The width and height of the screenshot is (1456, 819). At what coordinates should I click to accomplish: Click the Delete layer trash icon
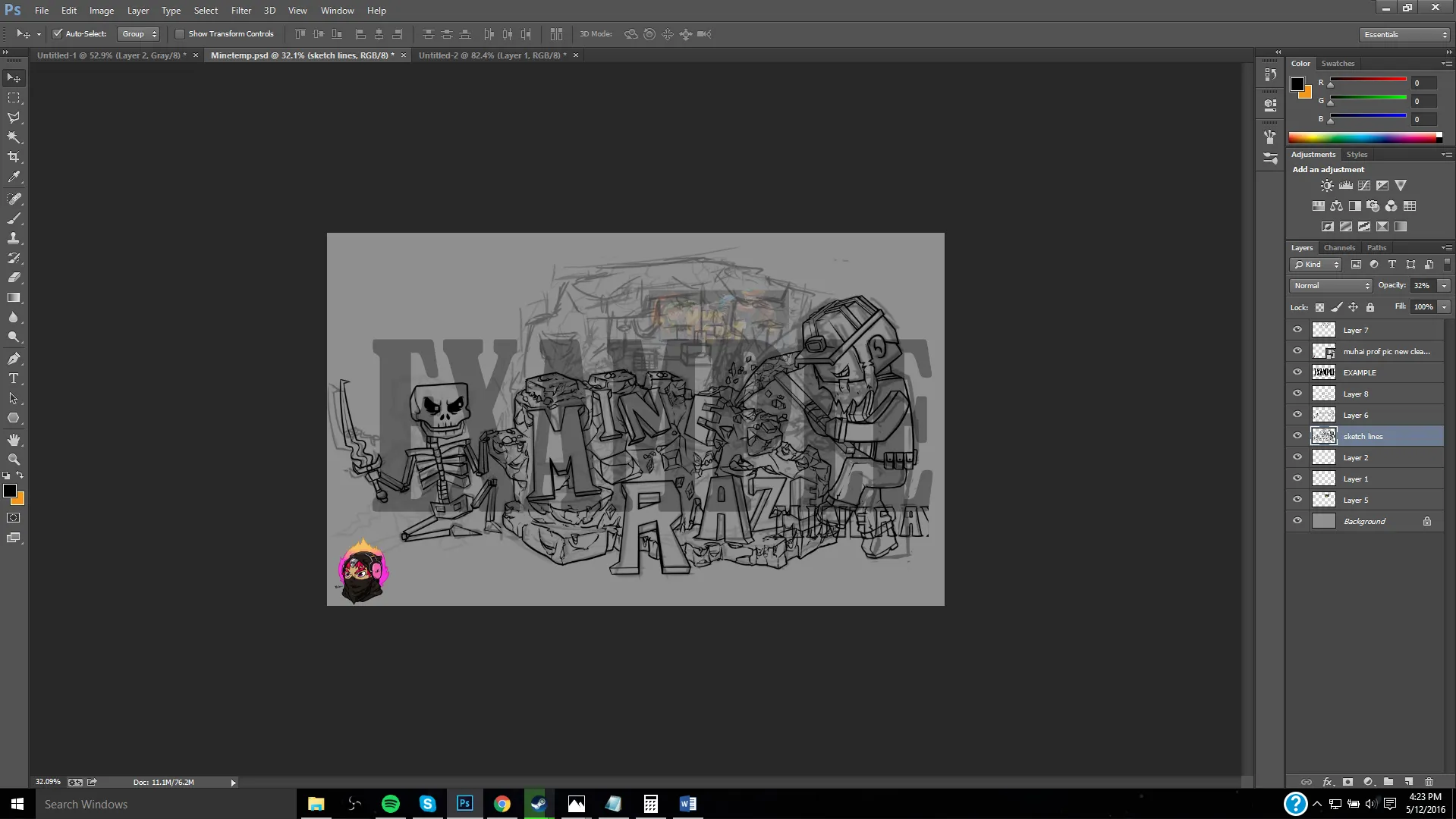(1429, 782)
